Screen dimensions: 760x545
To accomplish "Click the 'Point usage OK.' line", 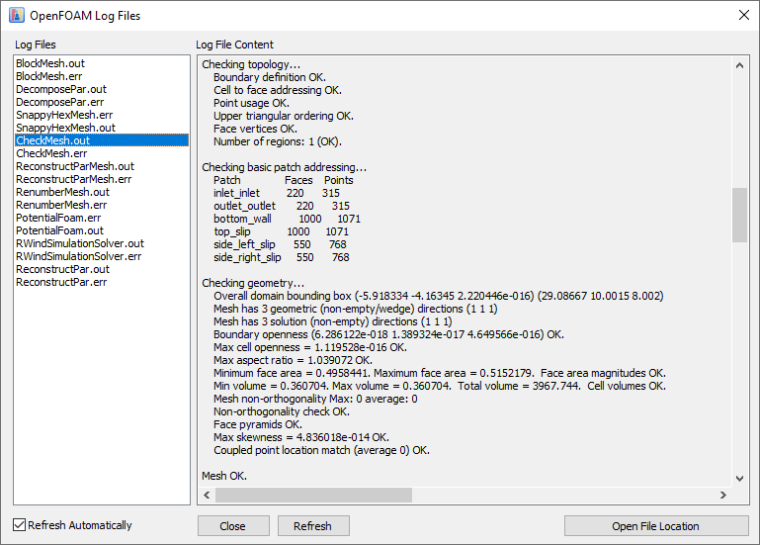I will pos(251,103).
